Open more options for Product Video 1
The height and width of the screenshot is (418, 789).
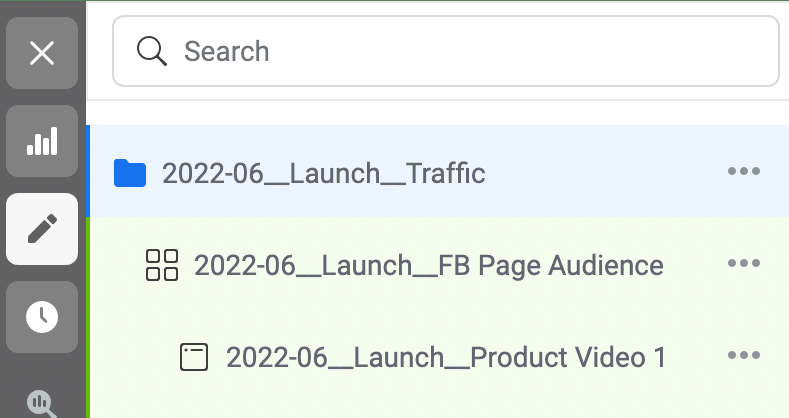(744, 356)
